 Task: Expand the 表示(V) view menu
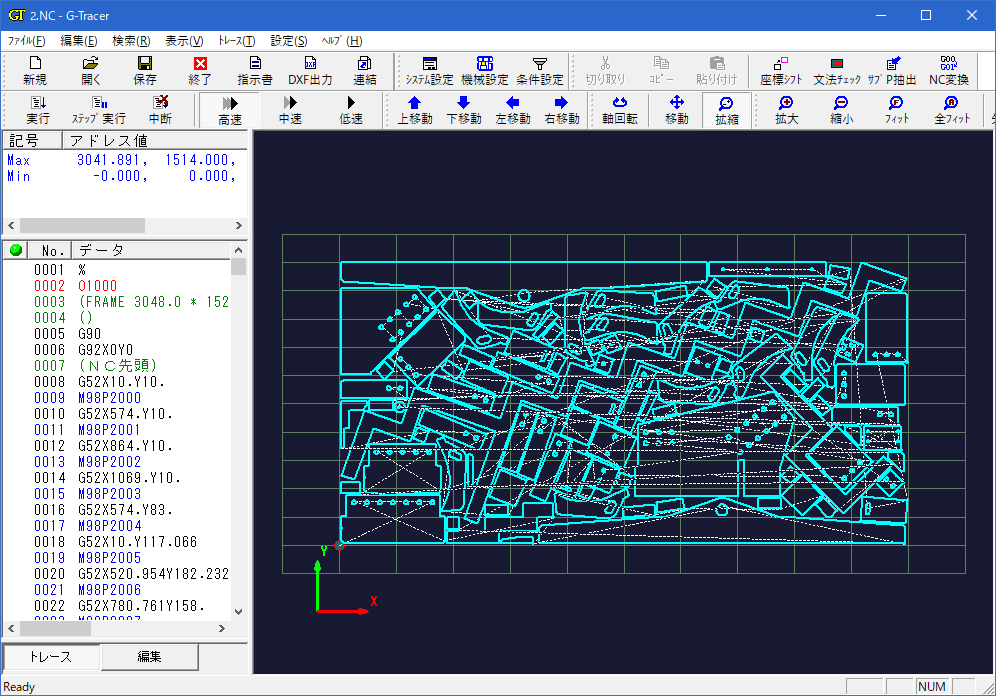point(184,41)
